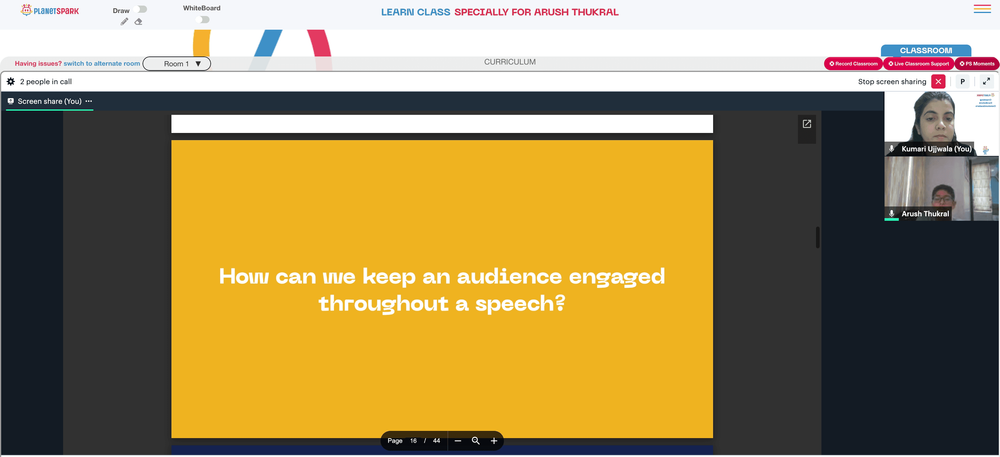
Task: Open screen share more options dots
Action: point(89,101)
